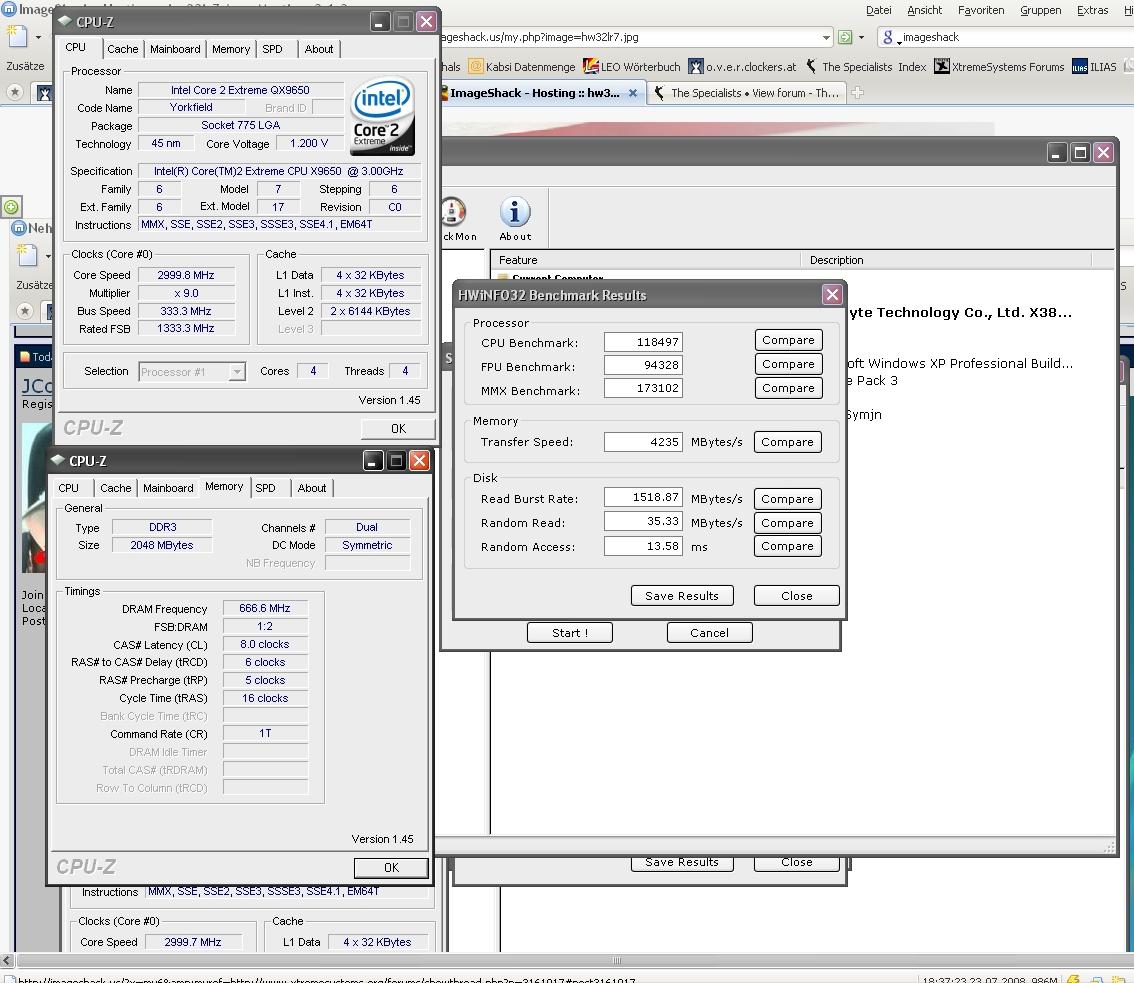1134x983 pixels.
Task: Open the Datei menu
Action: (x=879, y=10)
